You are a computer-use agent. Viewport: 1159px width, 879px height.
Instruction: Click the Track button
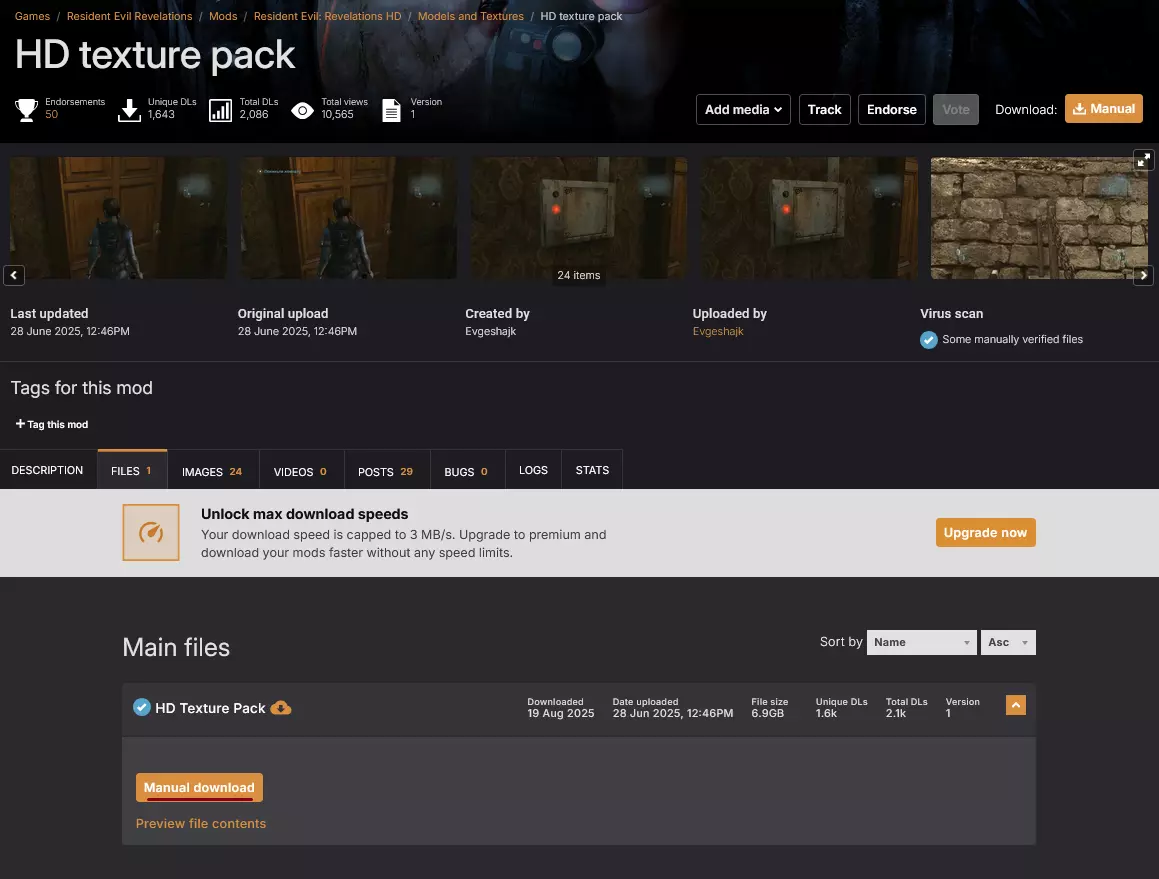click(x=824, y=109)
